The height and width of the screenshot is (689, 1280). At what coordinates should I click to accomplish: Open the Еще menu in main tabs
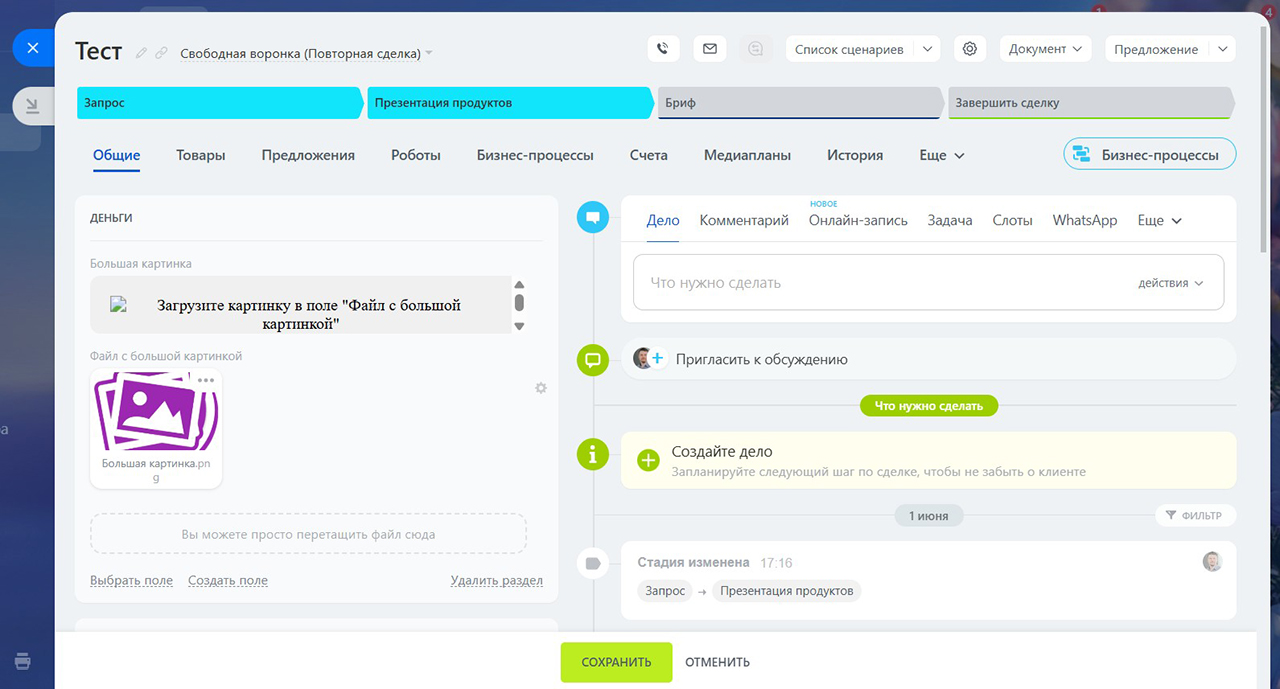[941, 155]
